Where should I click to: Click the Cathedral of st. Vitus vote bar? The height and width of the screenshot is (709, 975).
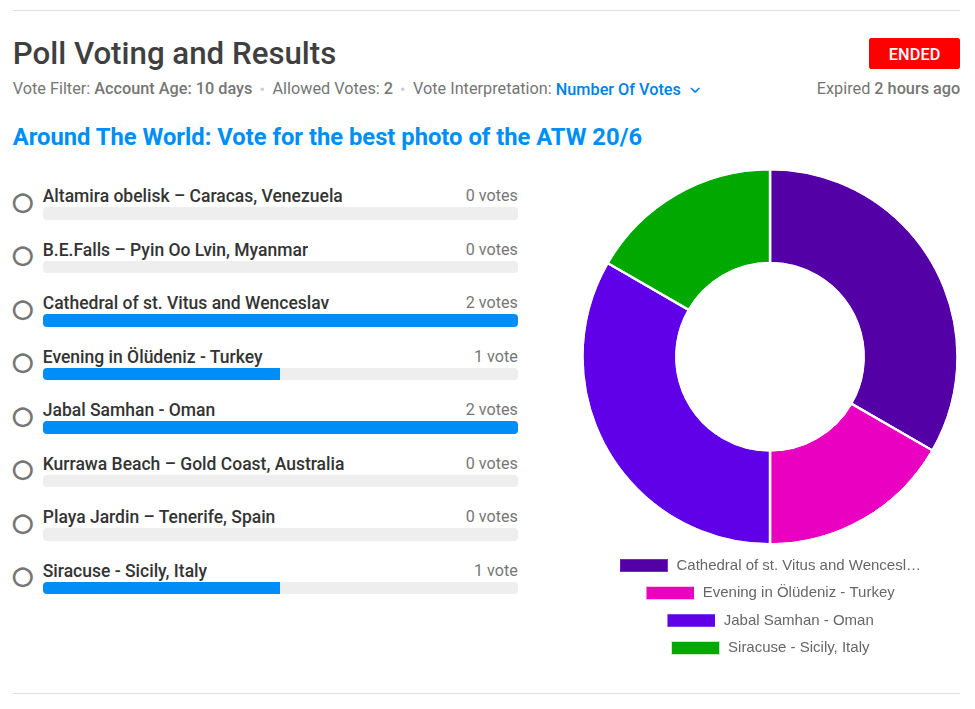(280, 321)
